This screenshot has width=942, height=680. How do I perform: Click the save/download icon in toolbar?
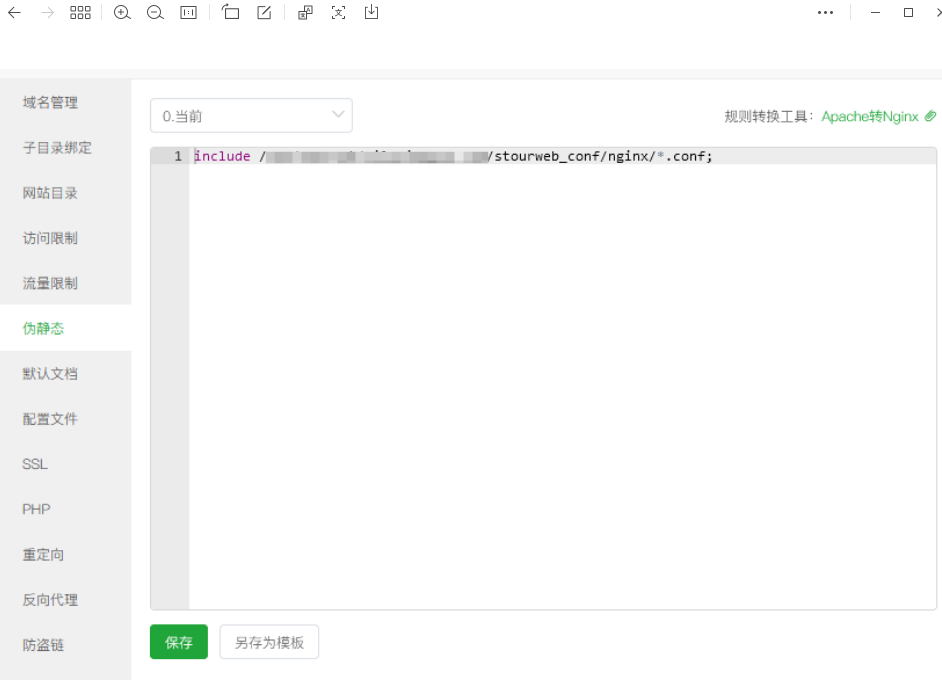tap(371, 13)
